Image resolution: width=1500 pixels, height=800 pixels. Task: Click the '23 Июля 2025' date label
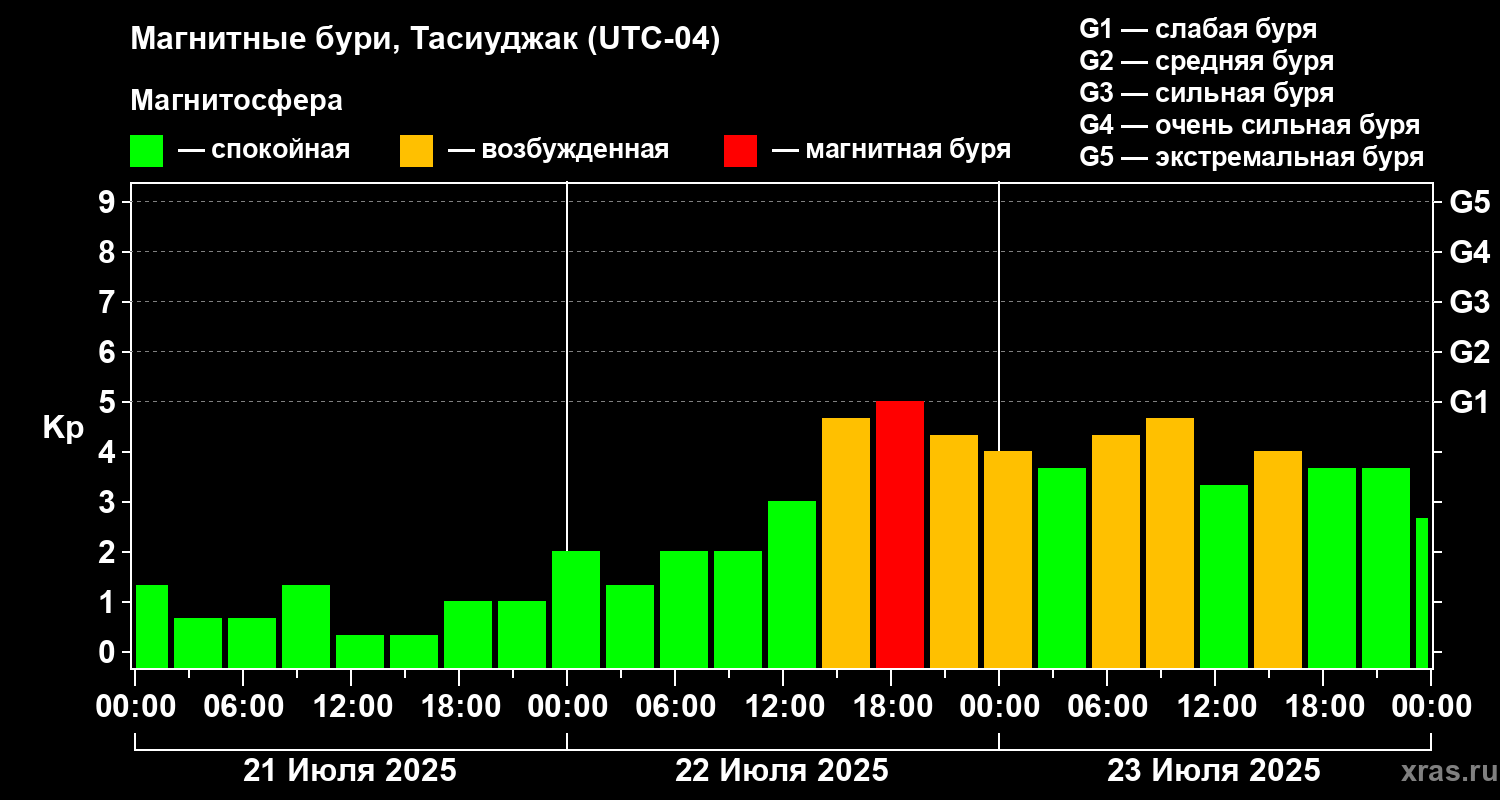pyautogui.click(x=1214, y=771)
